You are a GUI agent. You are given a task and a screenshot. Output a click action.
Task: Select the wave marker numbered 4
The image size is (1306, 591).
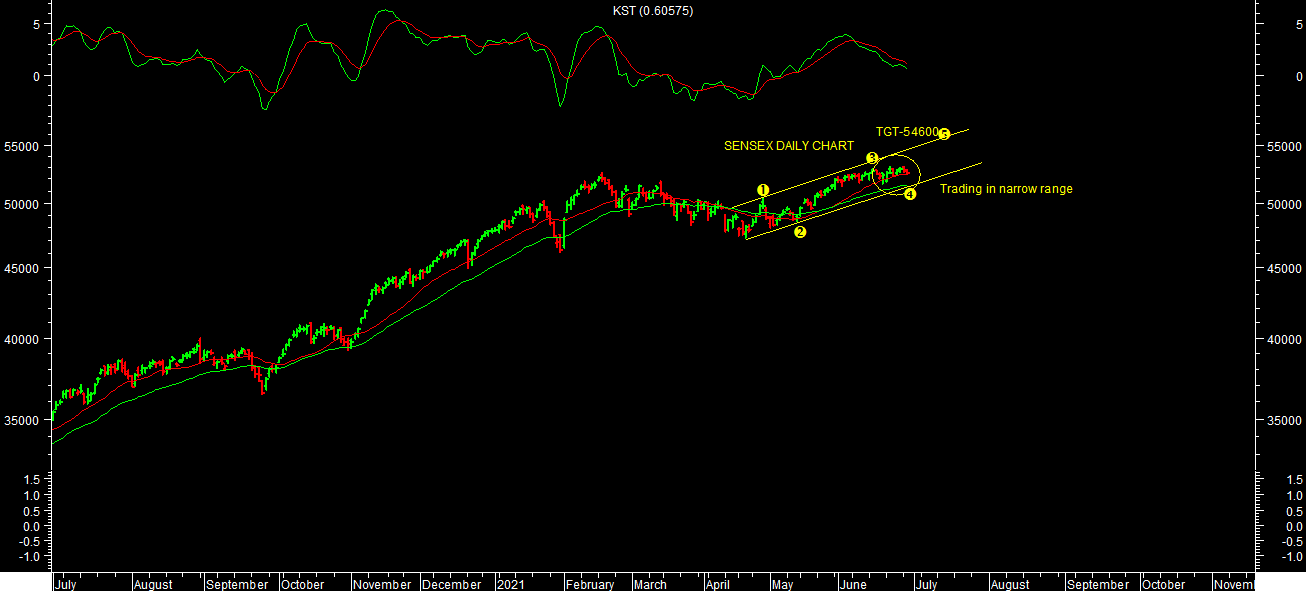click(x=910, y=194)
